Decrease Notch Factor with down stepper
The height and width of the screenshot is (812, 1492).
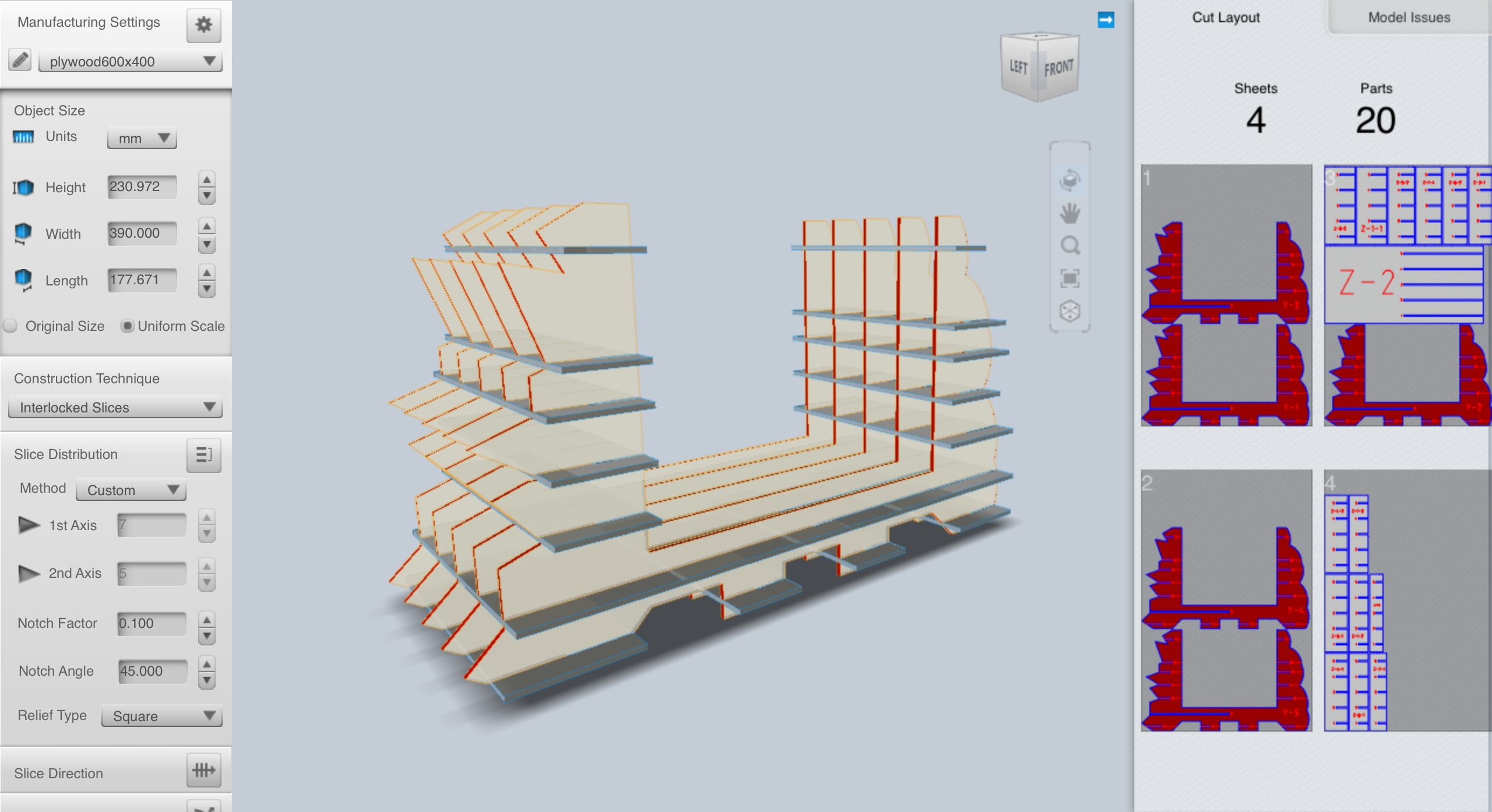(207, 636)
